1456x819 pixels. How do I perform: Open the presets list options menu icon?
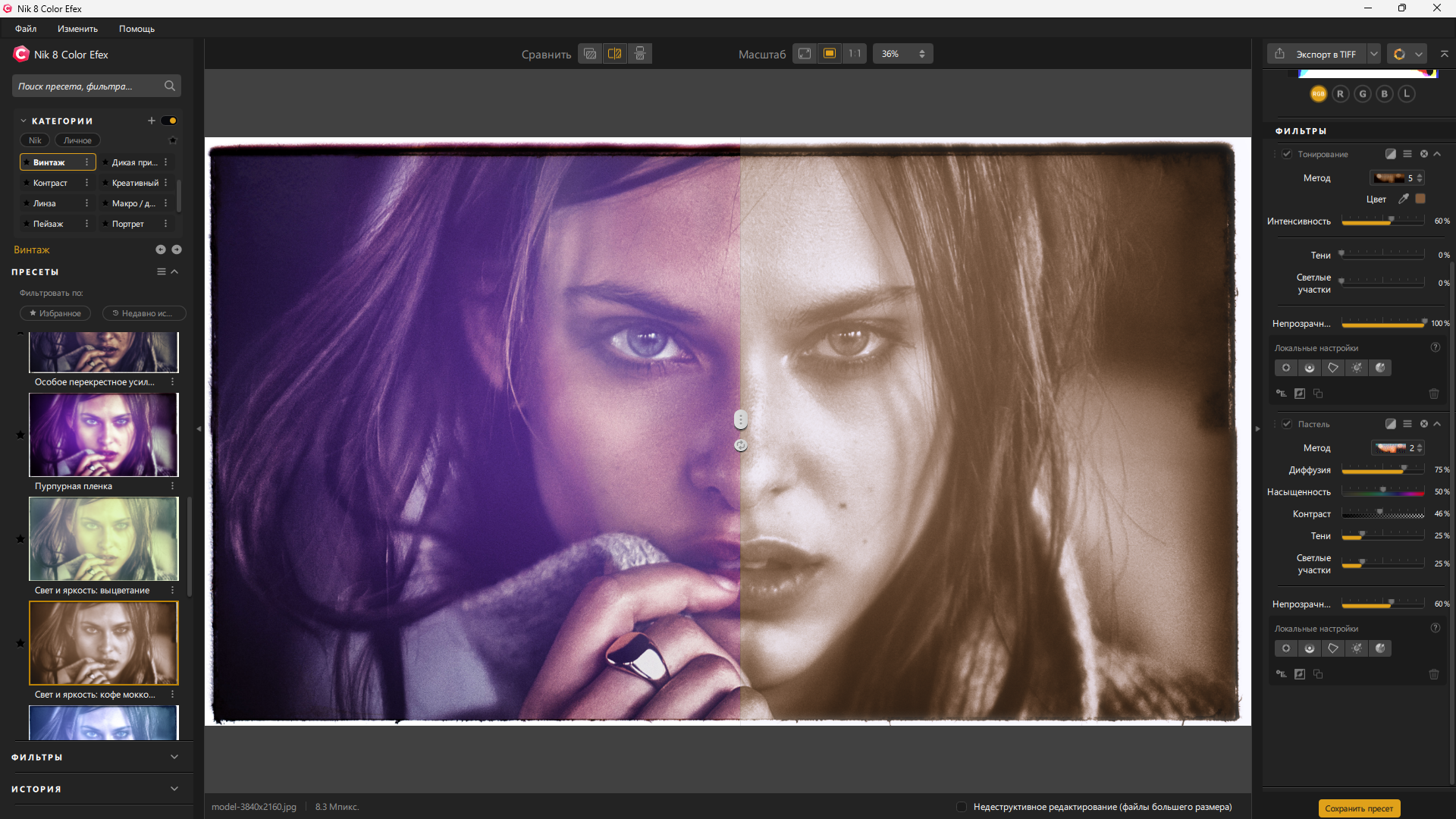(x=161, y=271)
